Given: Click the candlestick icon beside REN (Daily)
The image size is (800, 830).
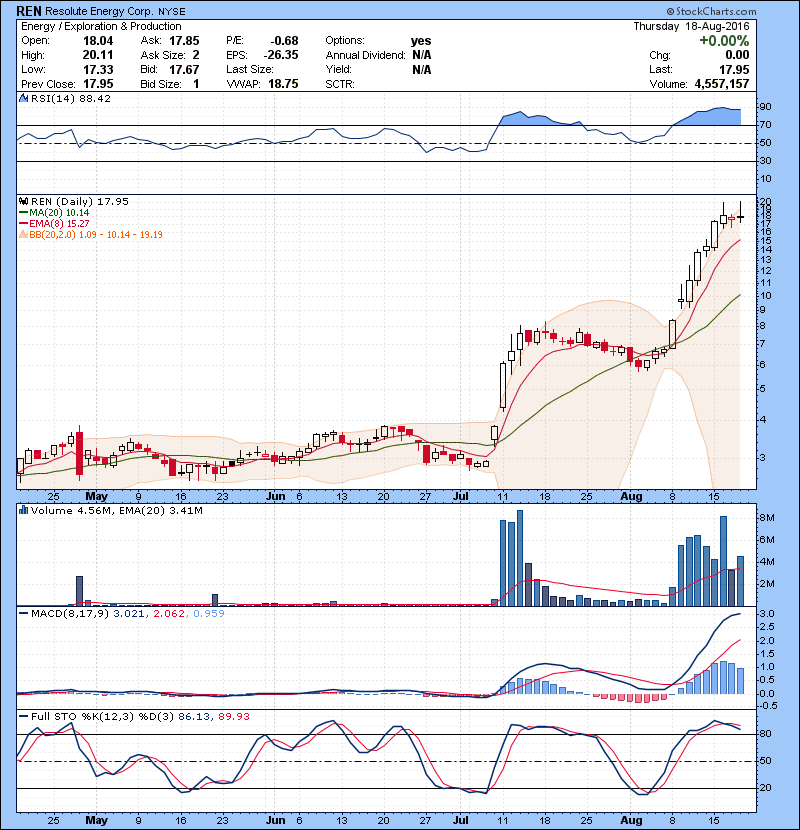Looking at the screenshot, I should (x=23, y=201).
